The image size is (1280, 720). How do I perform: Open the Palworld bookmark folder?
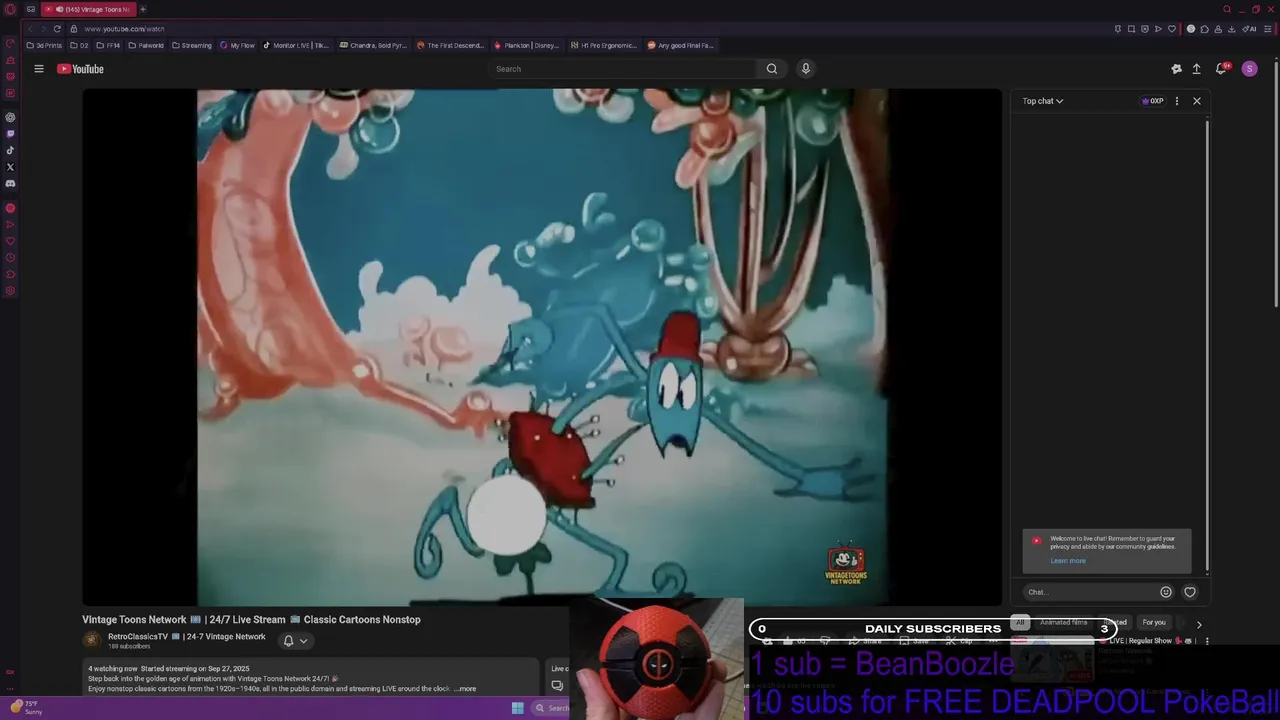pyautogui.click(x=146, y=45)
